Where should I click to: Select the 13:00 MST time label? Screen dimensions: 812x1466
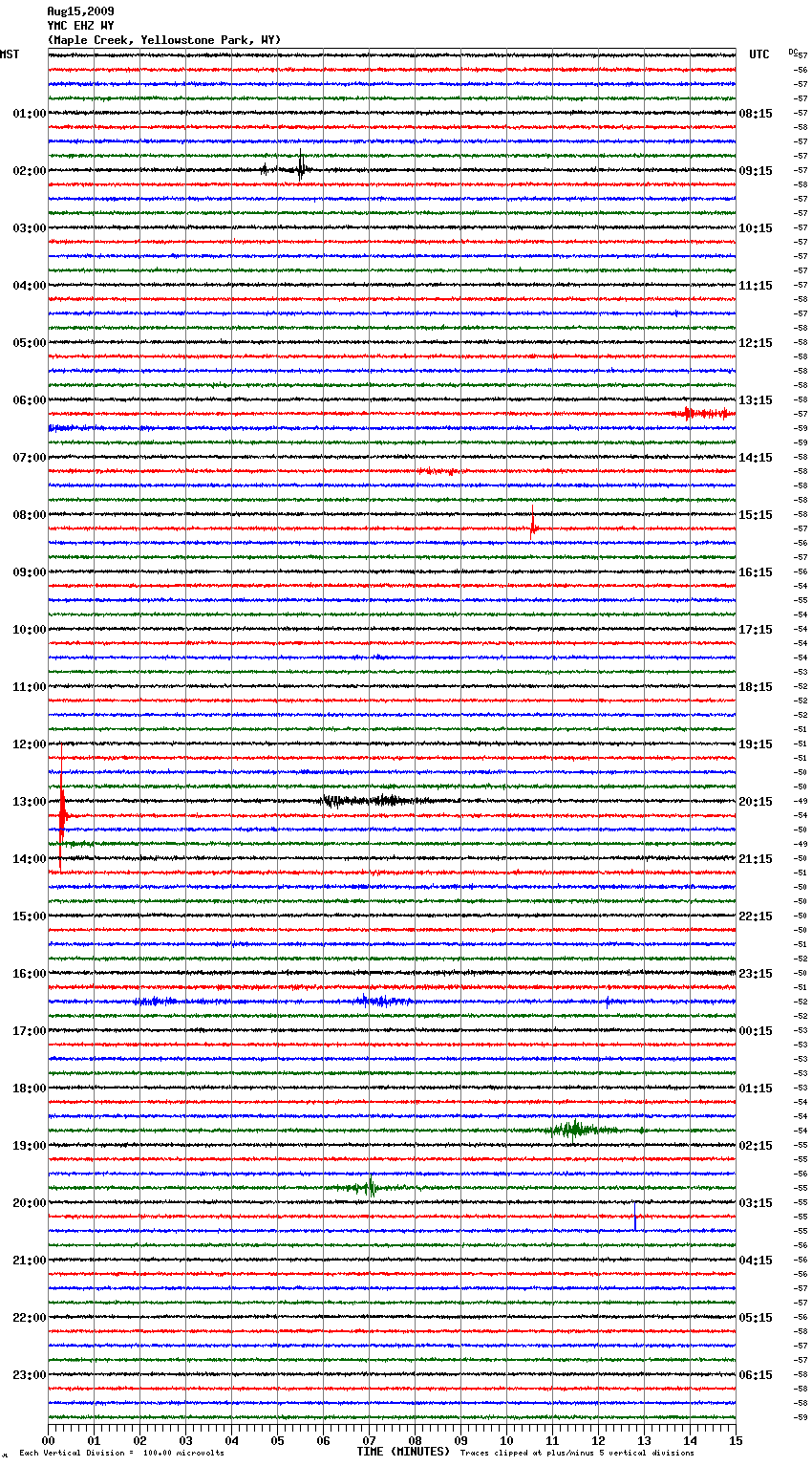pos(30,802)
